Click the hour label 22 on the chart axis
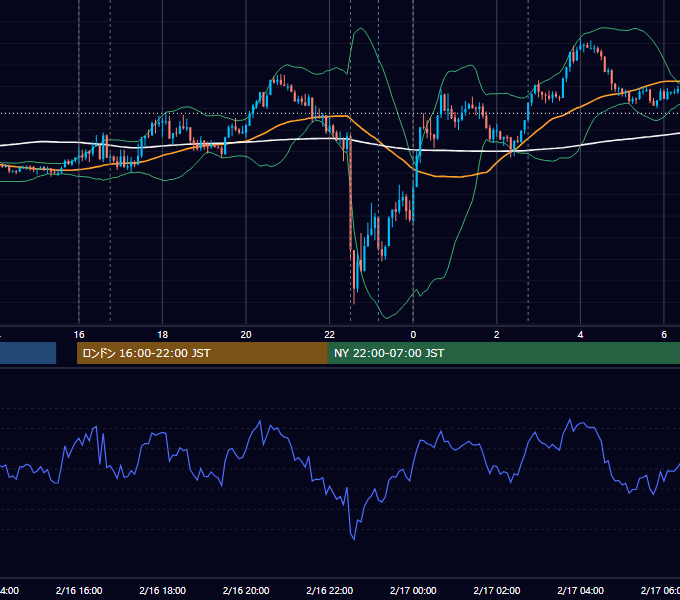This screenshot has height=600, width=680. click(x=330, y=335)
